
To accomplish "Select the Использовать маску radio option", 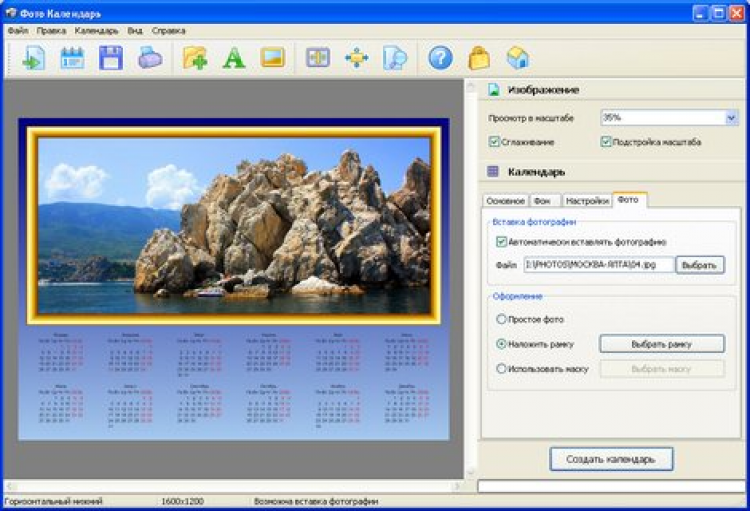I will (x=502, y=368).
